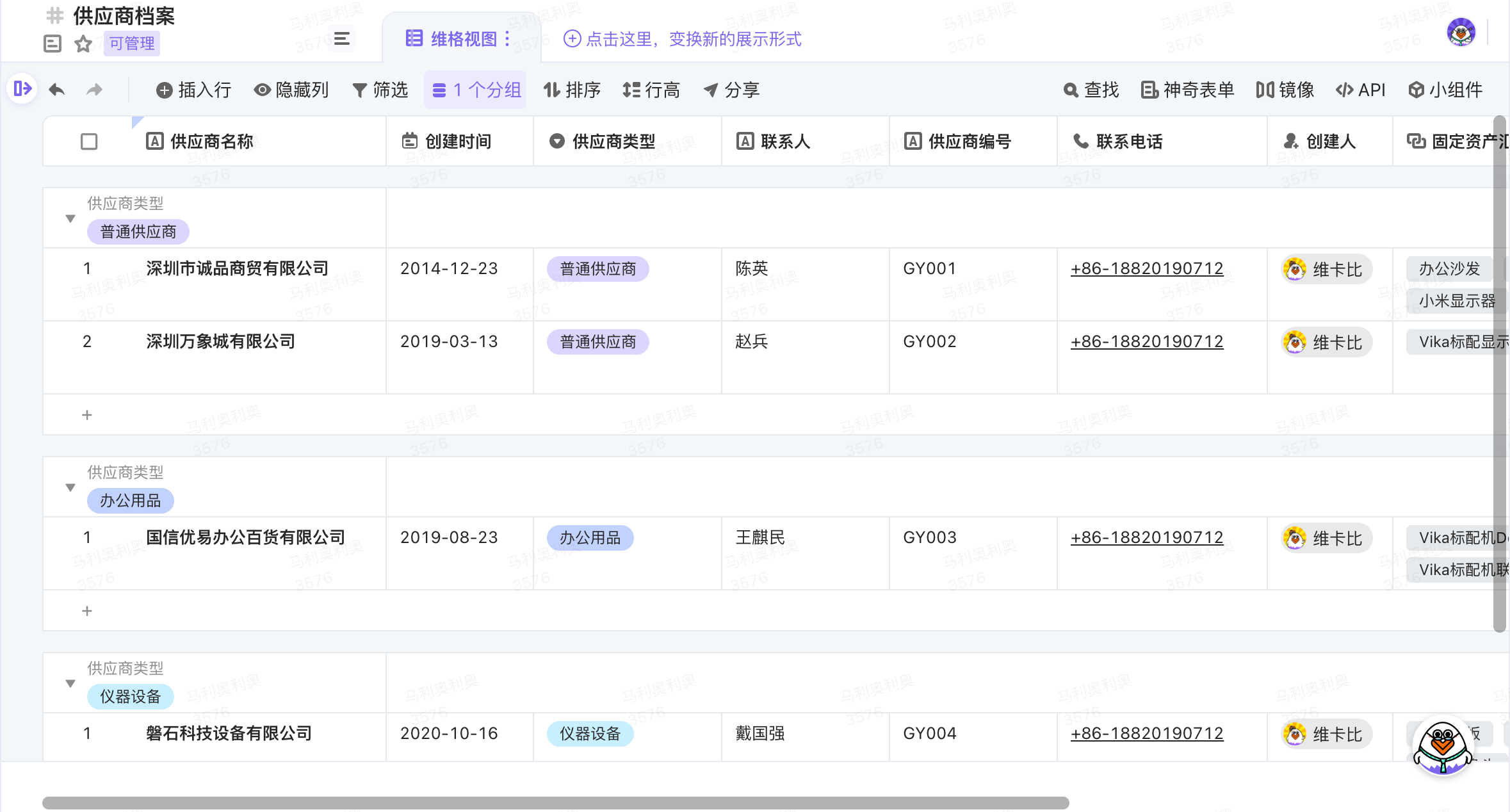Click phone link in GY003 row
The height and width of the screenshot is (812, 1510).
point(1147,537)
